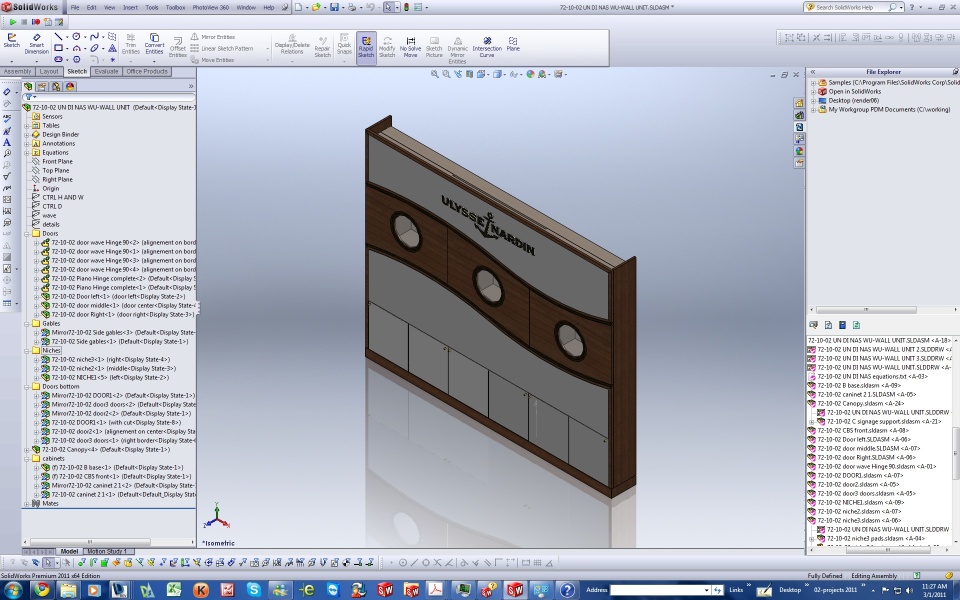The image size is (960, 600).
Task: Collapse the Doors folder in the tree
Action: click(27, 234)
